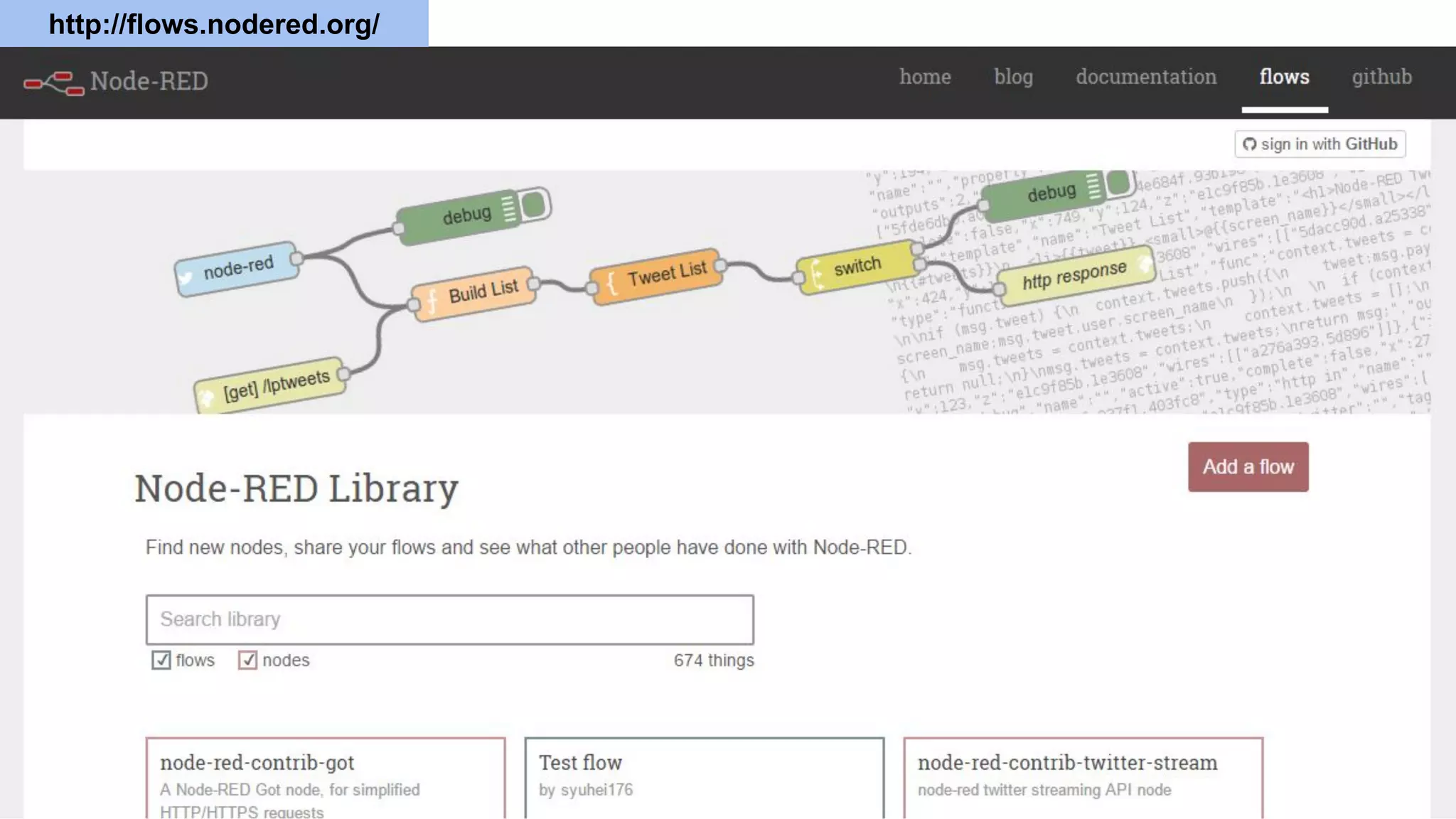Open the documentation menu item
The height and width of the screenshot is (819, 1456).
1146,77
